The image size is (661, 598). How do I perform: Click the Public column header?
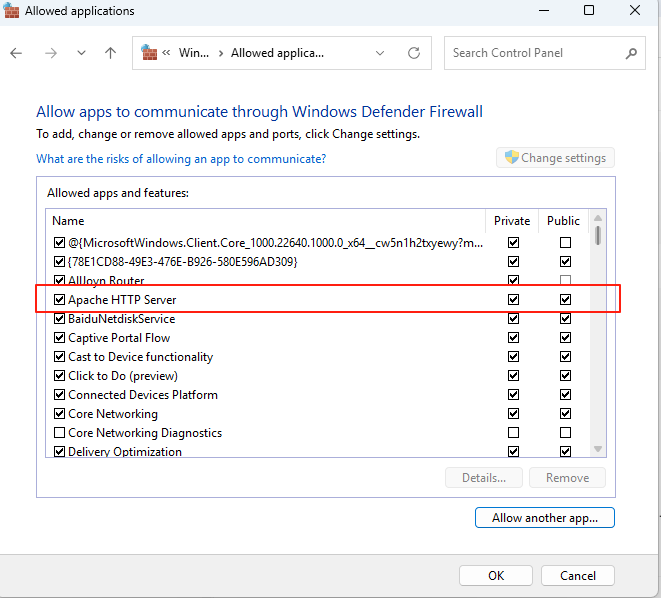pyautogui.click(x=563, y=221)
